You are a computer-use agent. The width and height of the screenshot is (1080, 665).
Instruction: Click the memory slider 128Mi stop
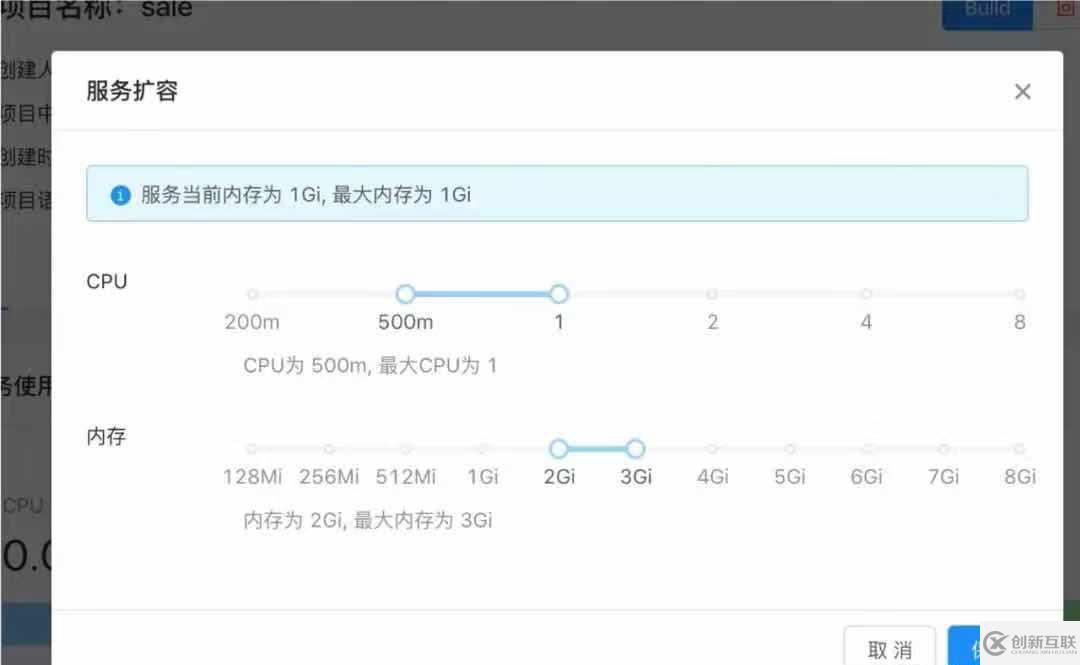(x=252, y=449)
